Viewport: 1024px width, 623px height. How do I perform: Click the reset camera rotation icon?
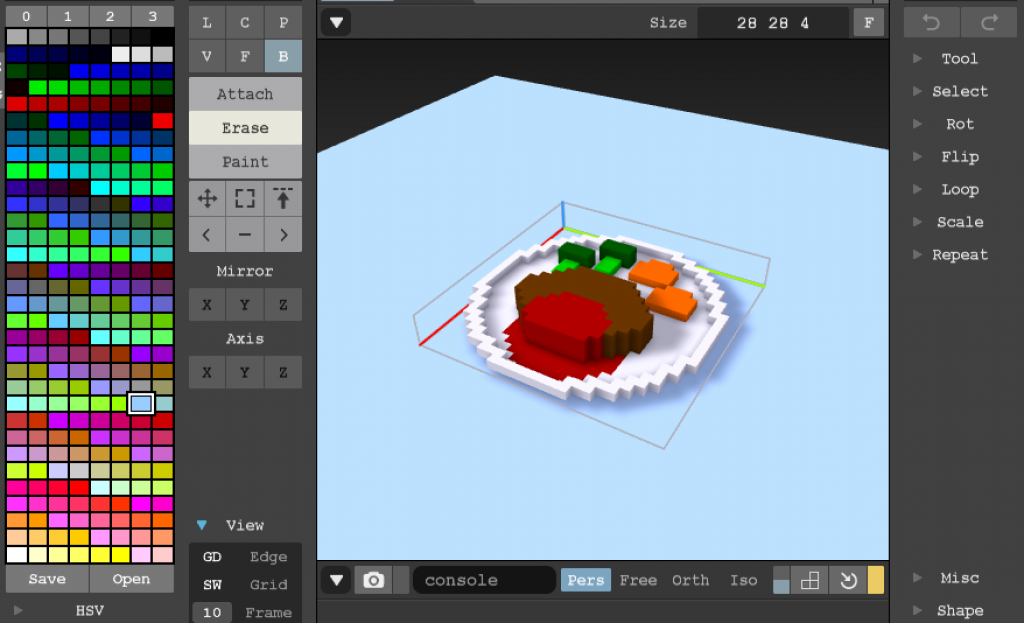tap(848, 580)
